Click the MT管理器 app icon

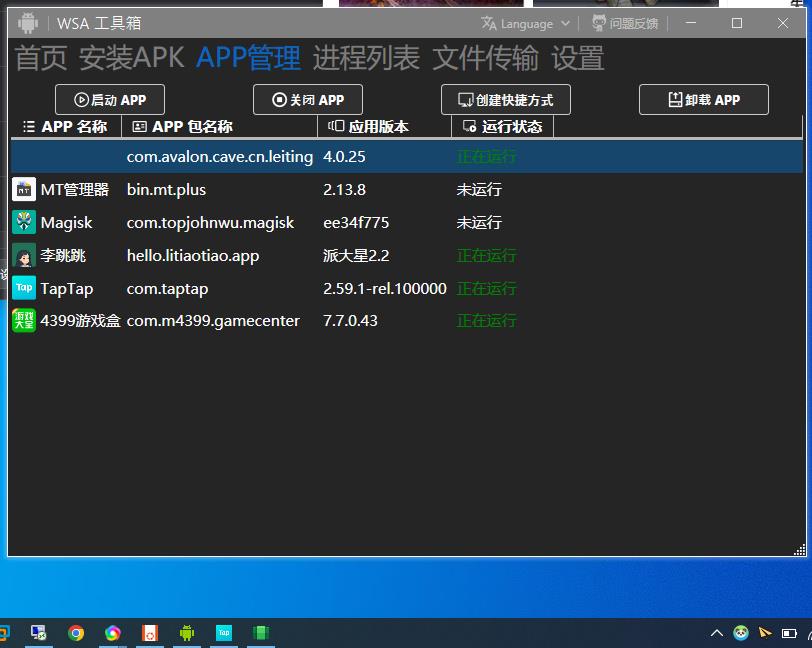tap(23, 189)
